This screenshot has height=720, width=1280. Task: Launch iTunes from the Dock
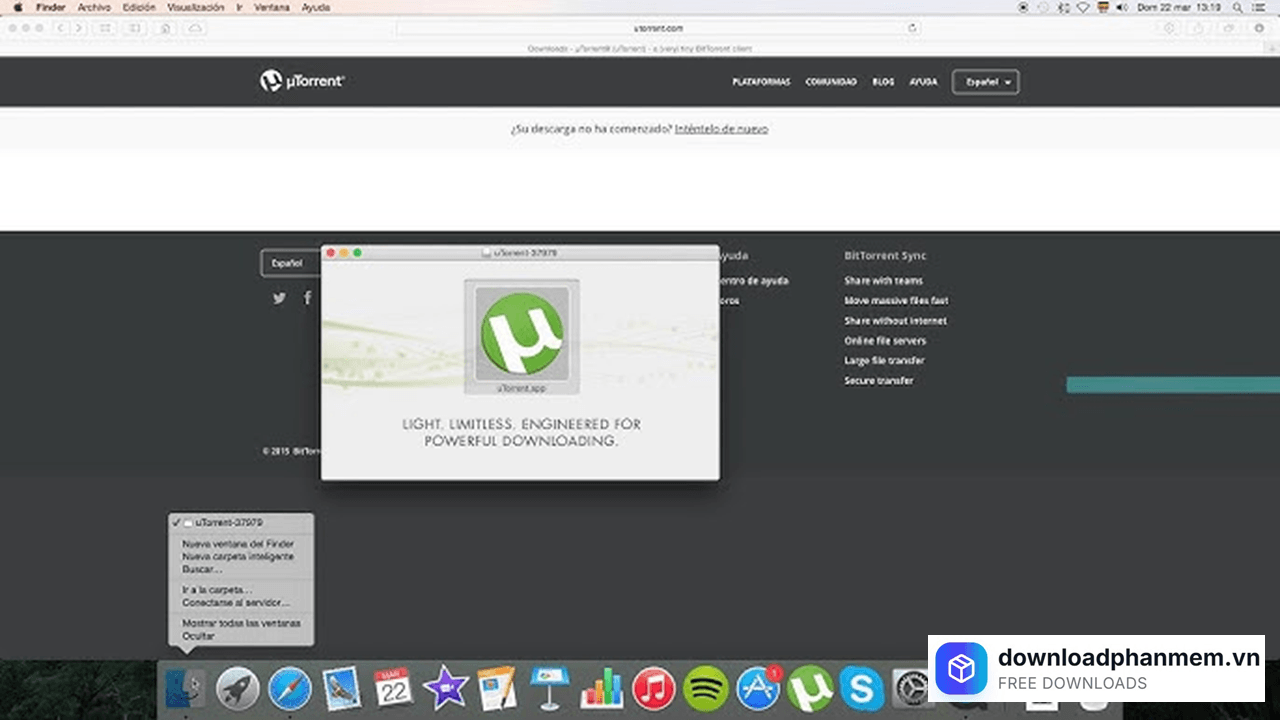coord(653,688)
